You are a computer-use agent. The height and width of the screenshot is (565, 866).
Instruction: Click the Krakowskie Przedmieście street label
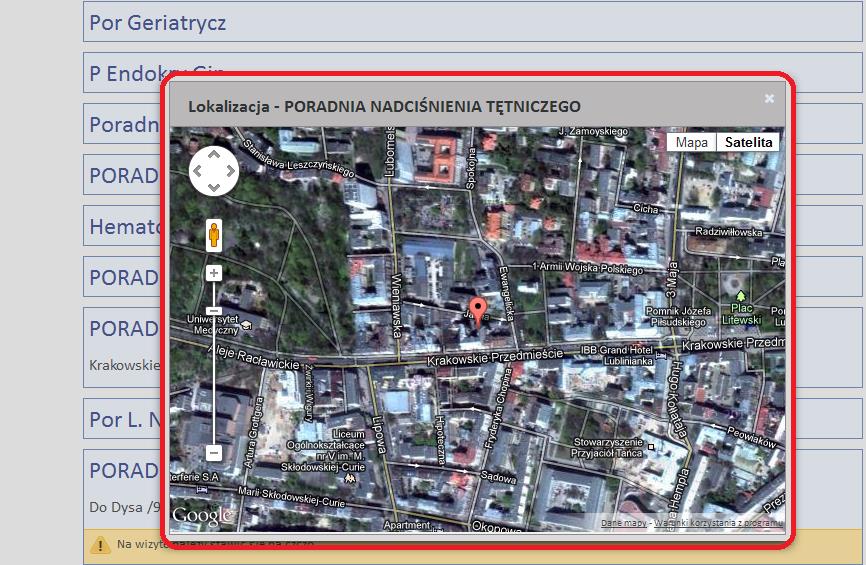pyautogui.click(x=495, y=357)
